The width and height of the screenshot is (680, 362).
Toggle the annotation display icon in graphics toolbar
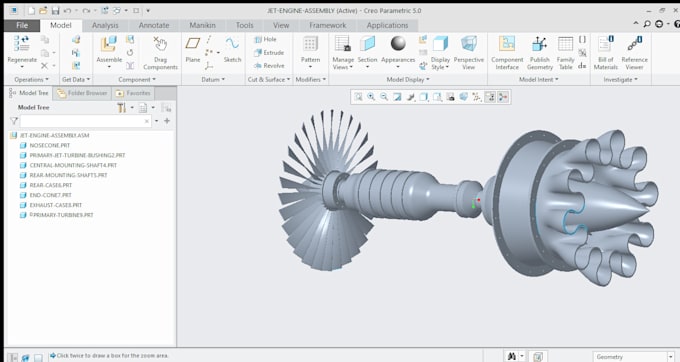tap(490, 97)
